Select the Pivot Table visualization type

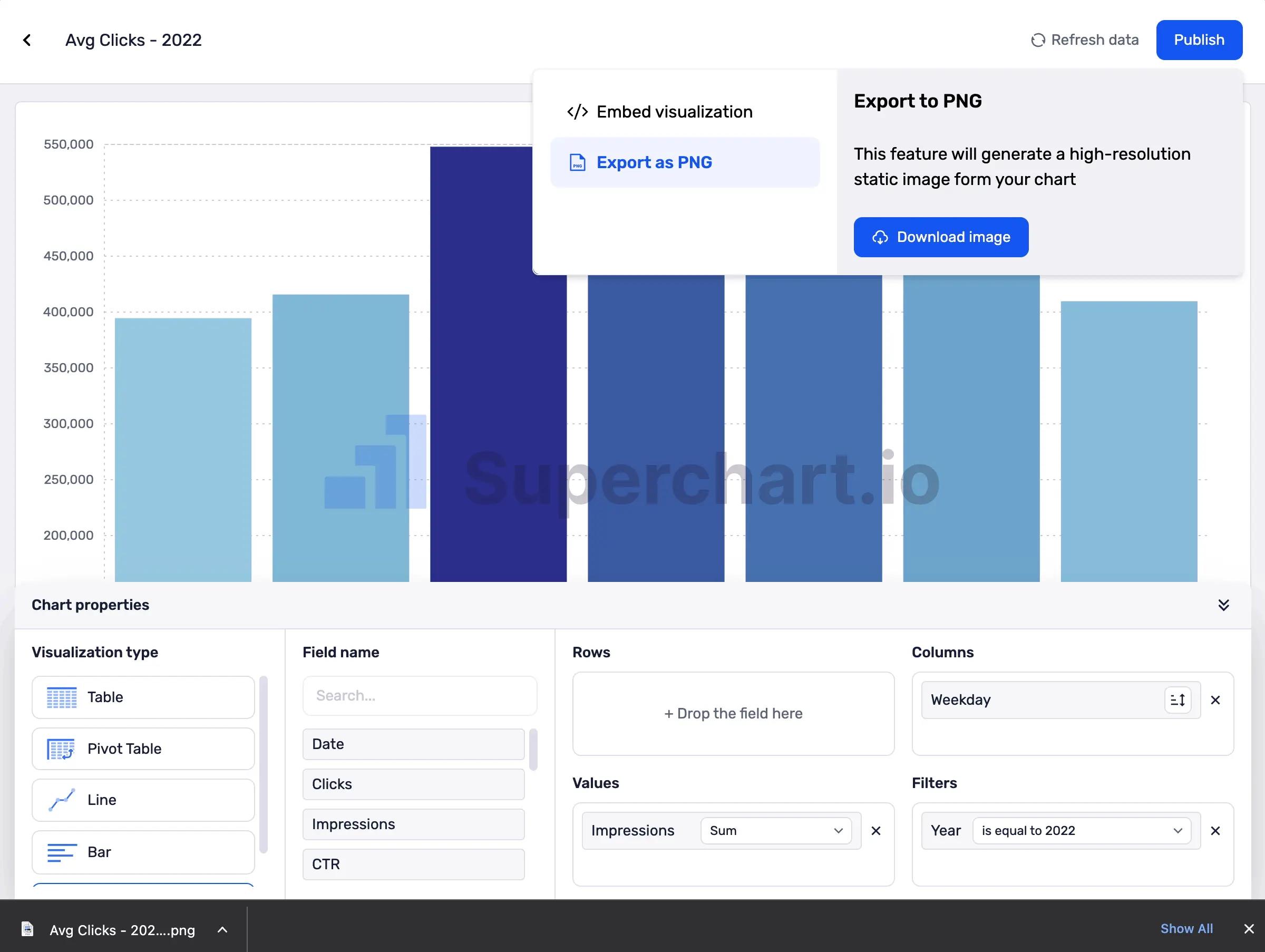point(143,749)
